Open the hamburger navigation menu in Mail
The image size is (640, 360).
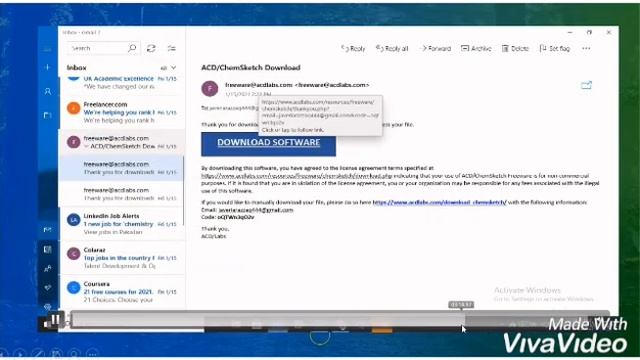pos(48,49)
